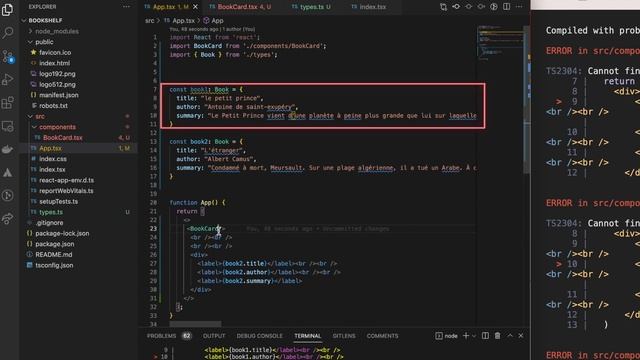640x360 pixels.
Task: Open the Azure view in the activity bar
Action: tap(7, 173)
